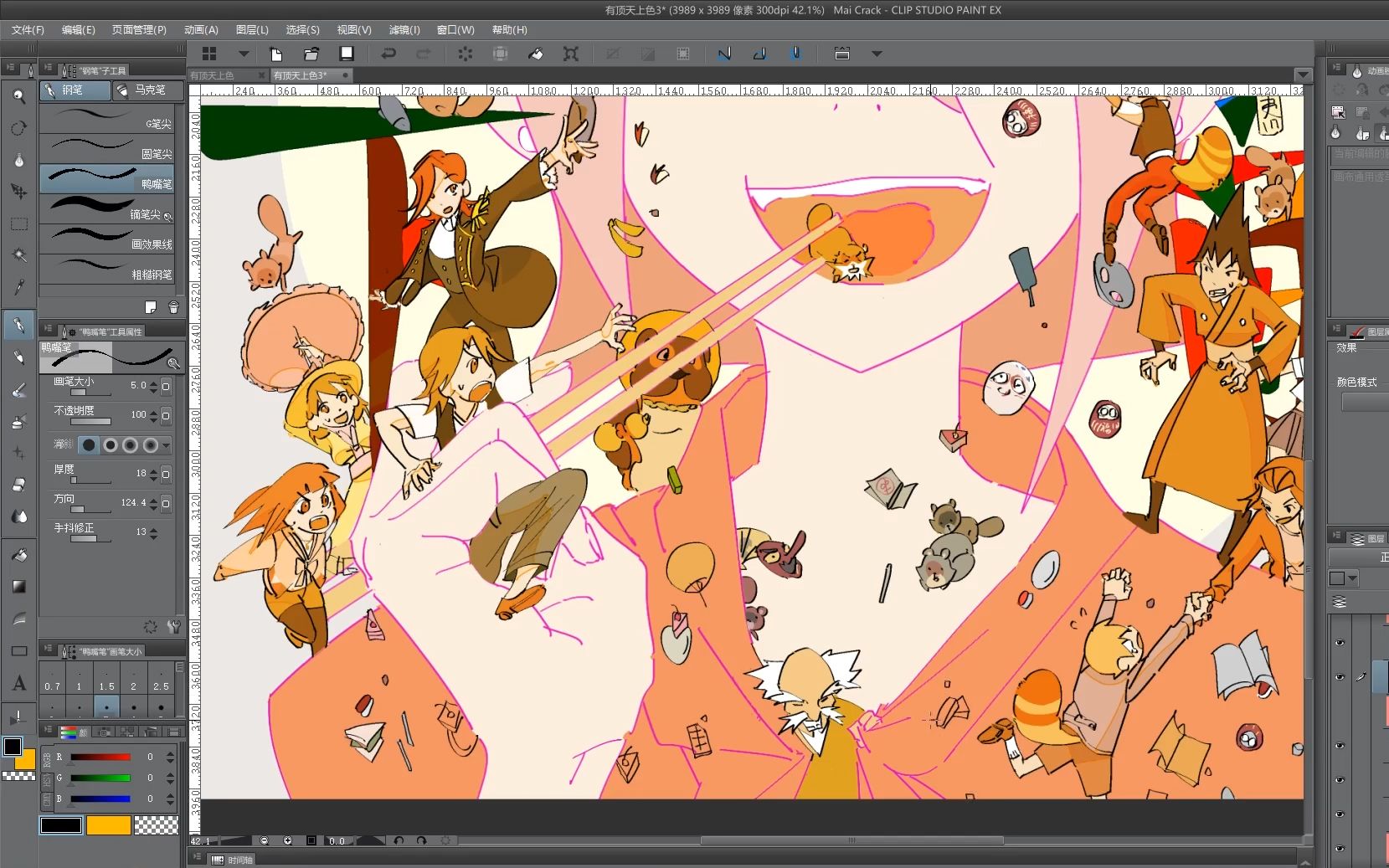Open the brush size palette menu
This screenshot has height=868, width=1389.
(47, 650)
